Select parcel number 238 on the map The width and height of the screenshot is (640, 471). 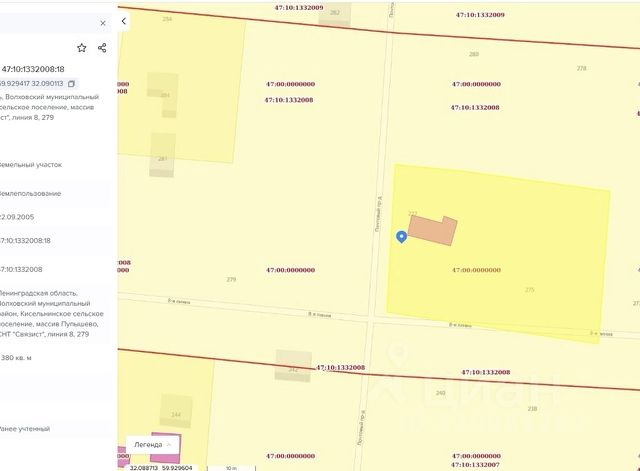pyautogui.click(x=532, y=409)
